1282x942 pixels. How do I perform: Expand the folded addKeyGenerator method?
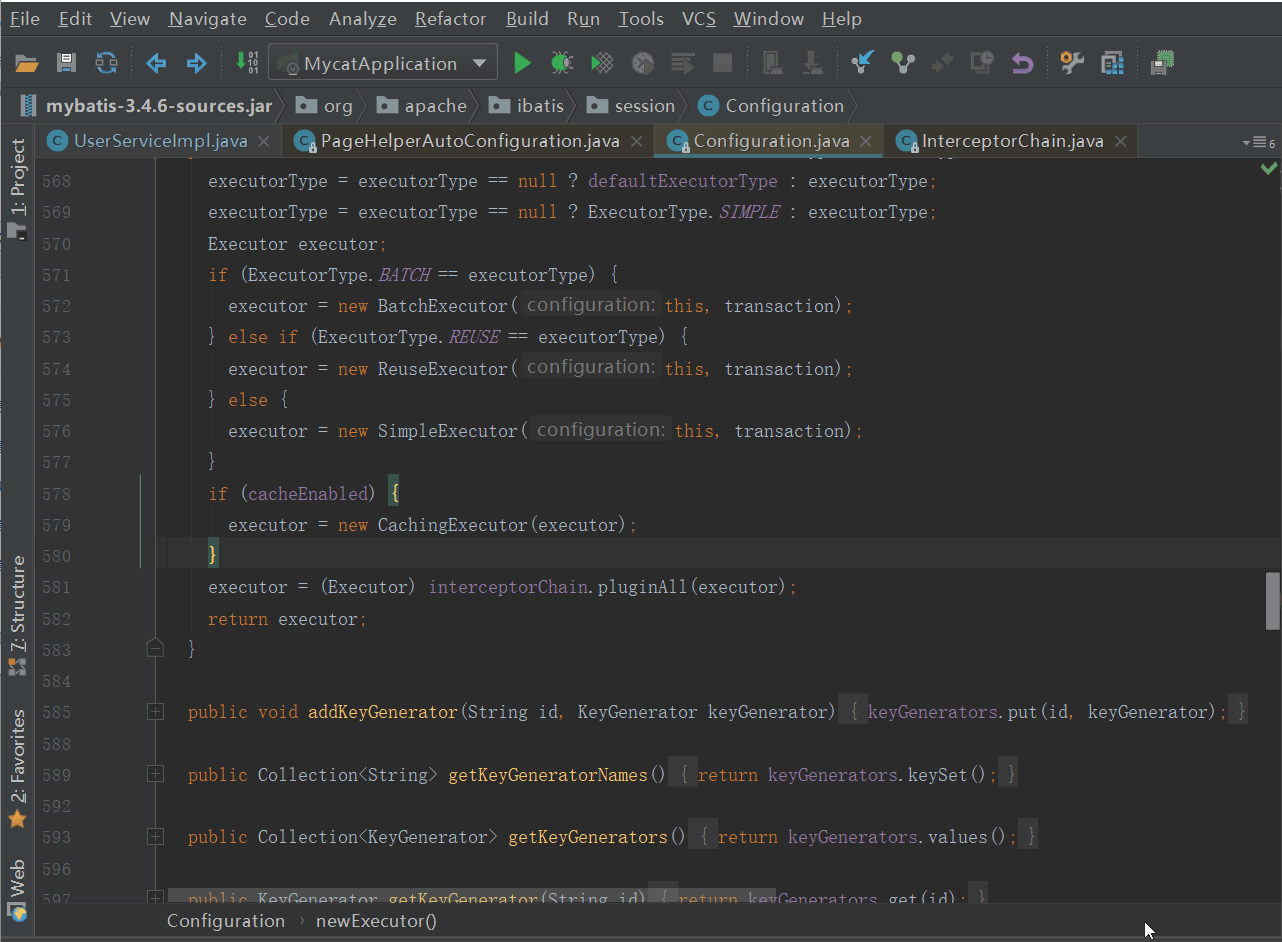[x=155, y=712]
